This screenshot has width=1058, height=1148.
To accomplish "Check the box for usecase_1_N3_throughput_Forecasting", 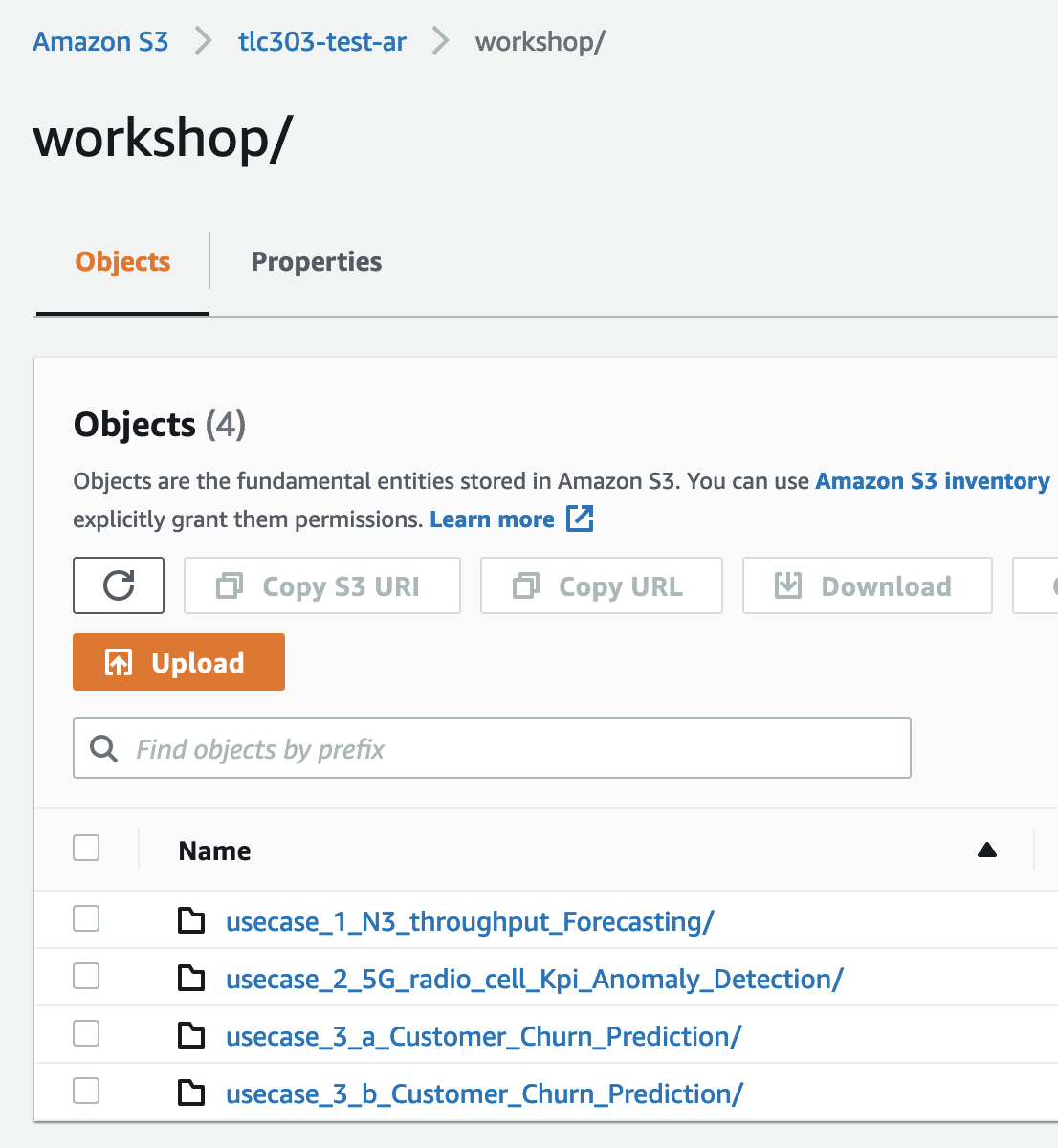I will click(x=86, y=918).
